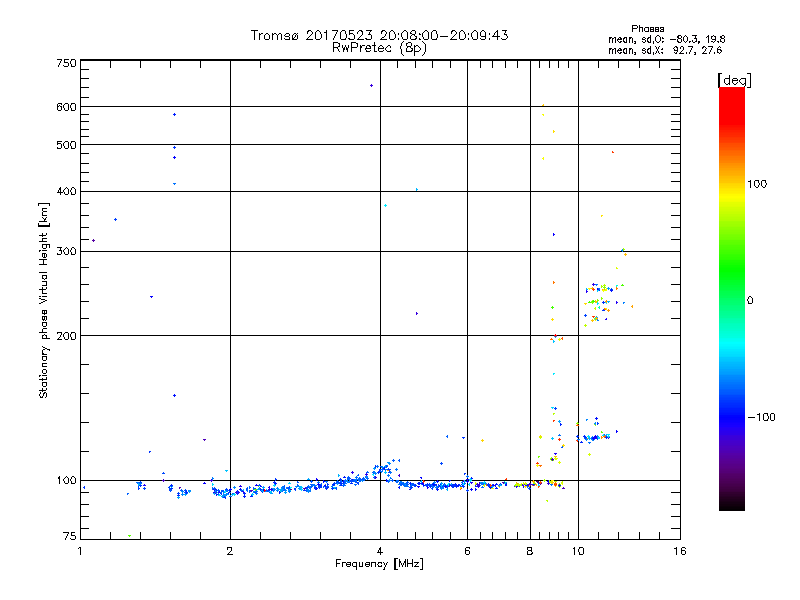This screenshot has height=600, width=800.
Task: Click the colorbar tick label '0'
Action: pos(750,301)
